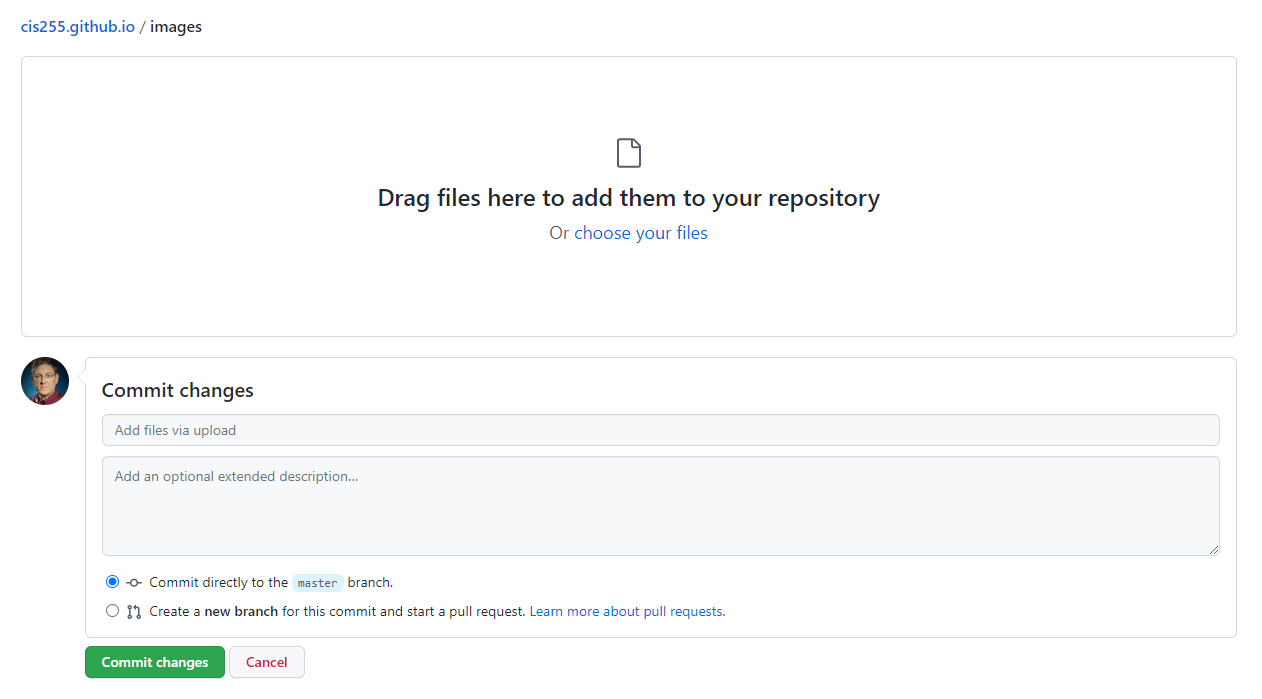
Task: Click the git commit icon beside 'Commit directly'
Action: coord(134,583)
